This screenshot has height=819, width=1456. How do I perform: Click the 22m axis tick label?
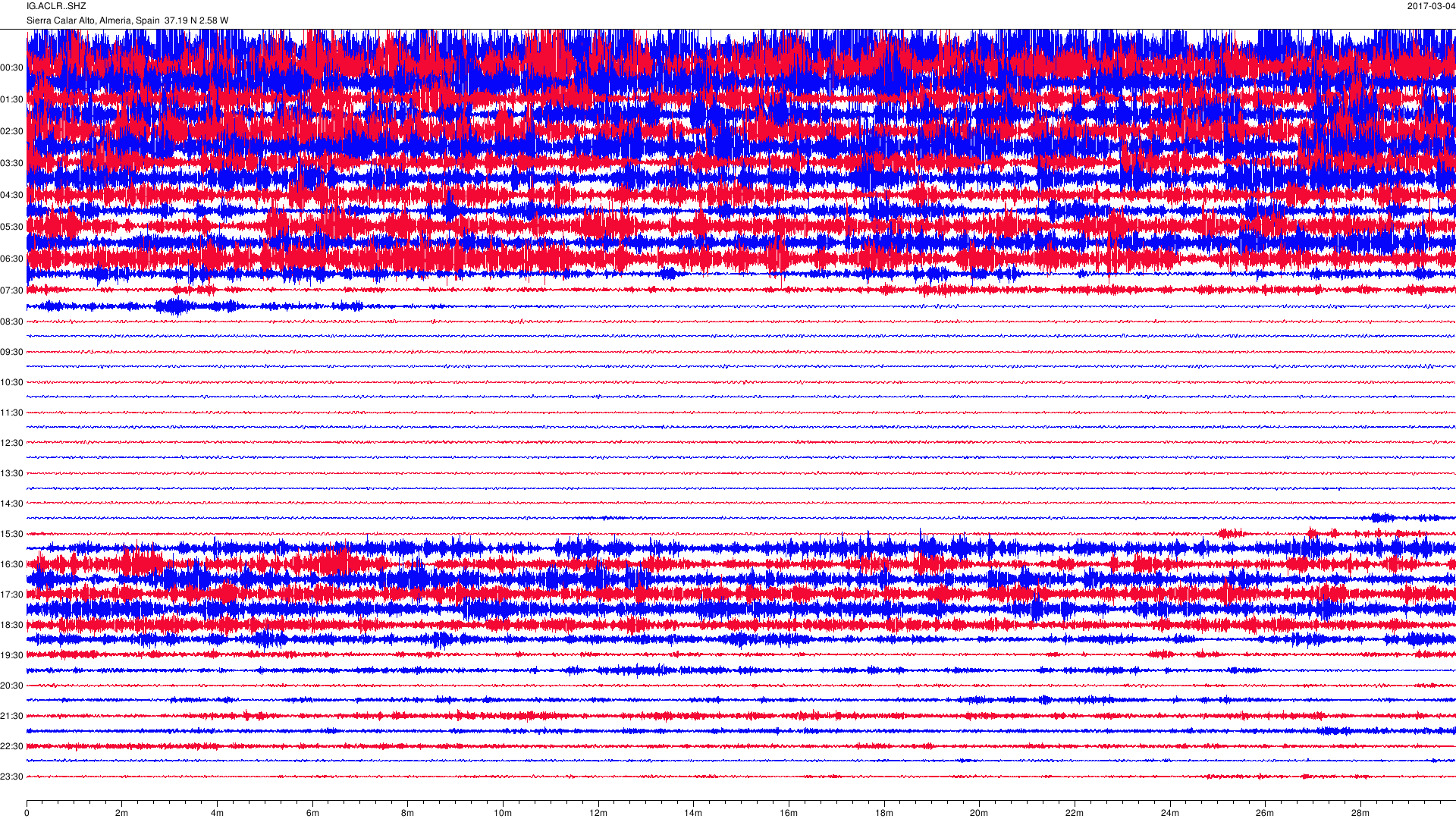point(1075,813)
